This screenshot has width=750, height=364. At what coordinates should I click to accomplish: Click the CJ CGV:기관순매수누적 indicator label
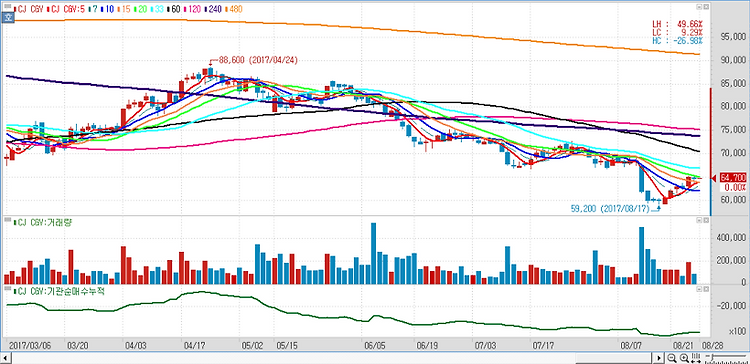click(60, 291)
